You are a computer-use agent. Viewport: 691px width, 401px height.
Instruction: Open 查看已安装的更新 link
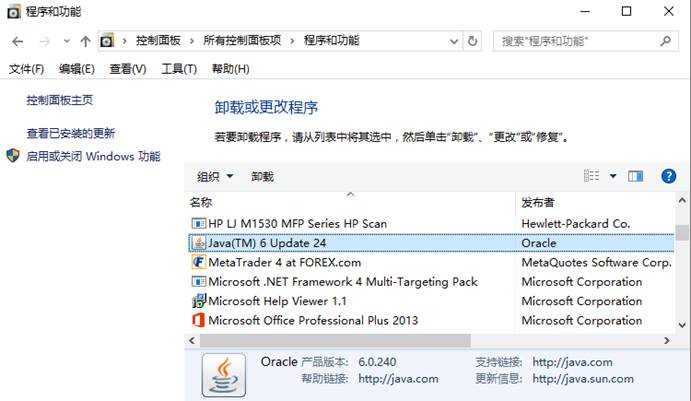click(71, 134)
